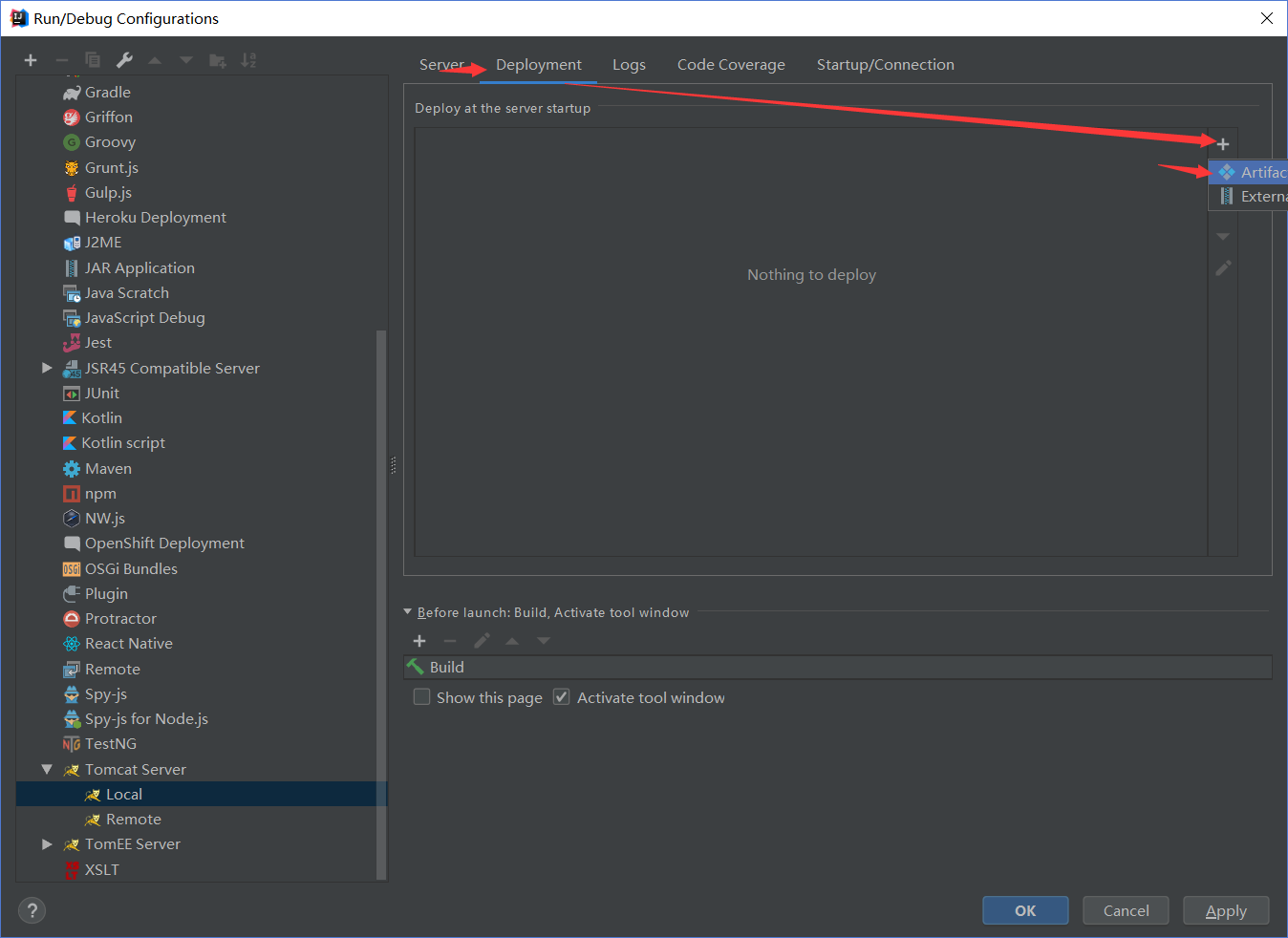Screen dimensions: 1288x938
Task: Open the Startup/Connection tab
Action: 886,65
